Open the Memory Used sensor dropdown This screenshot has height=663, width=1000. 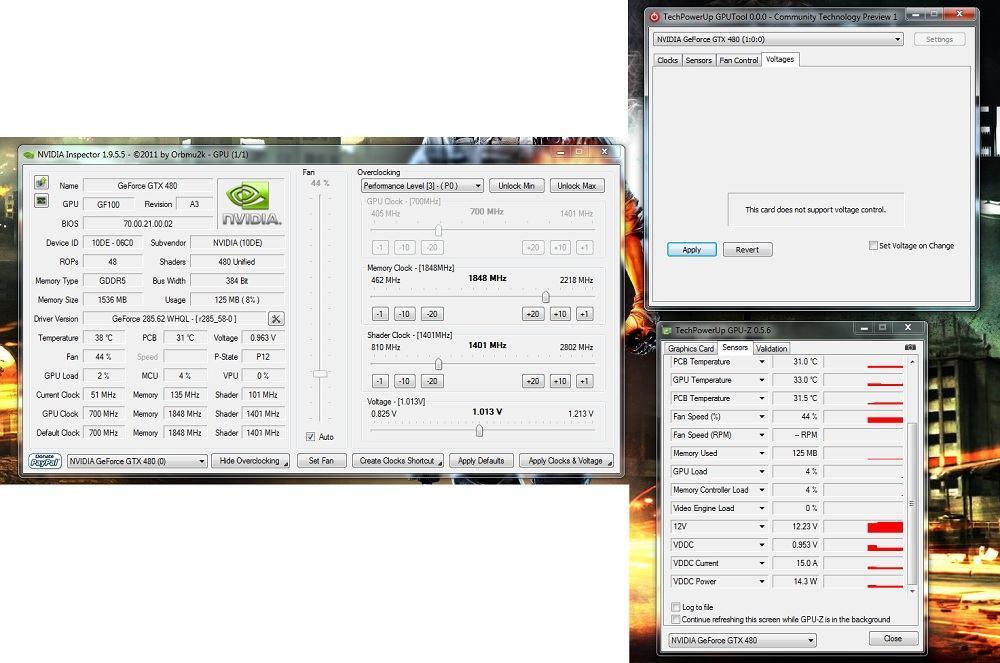(761, 453)
